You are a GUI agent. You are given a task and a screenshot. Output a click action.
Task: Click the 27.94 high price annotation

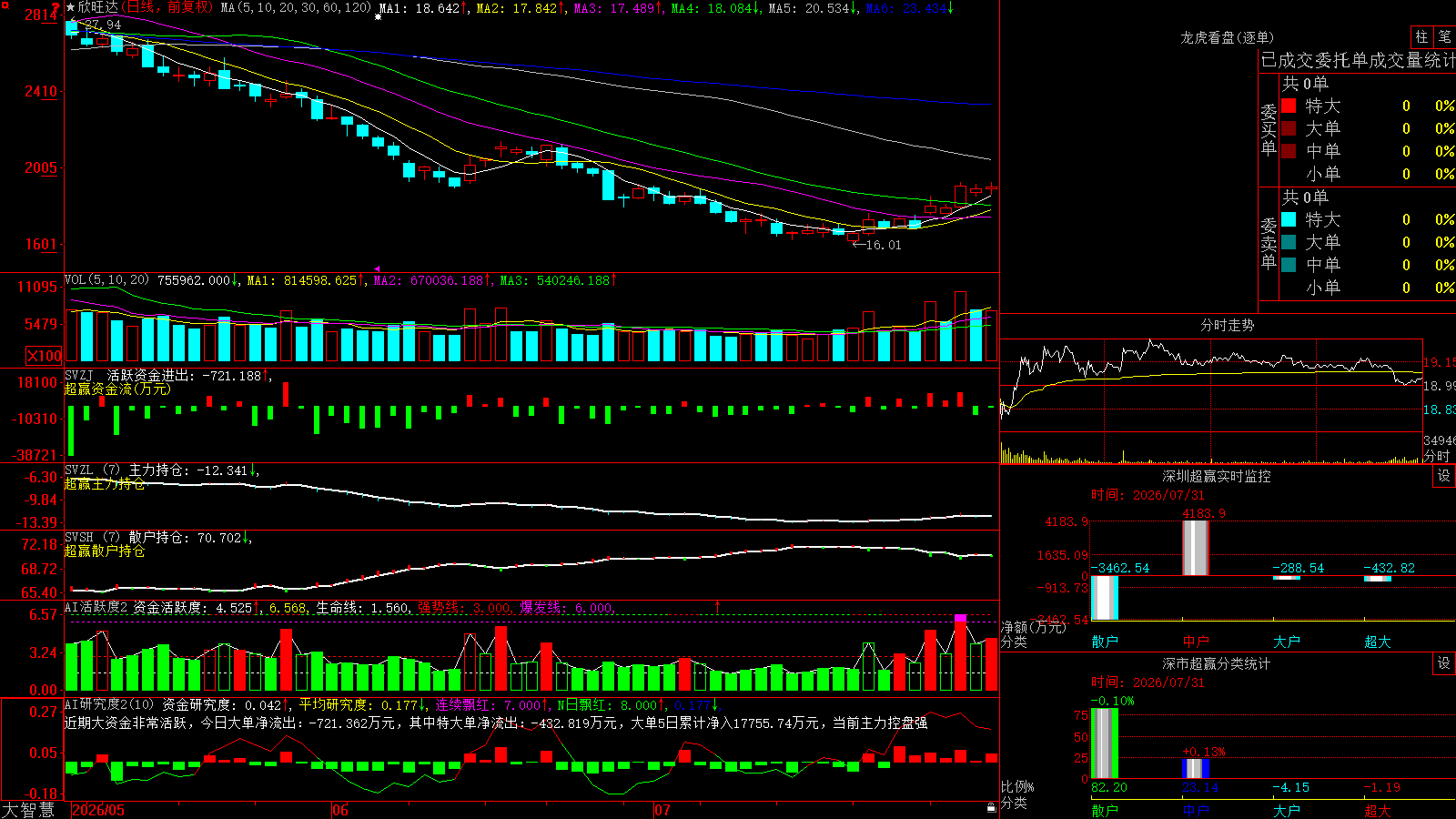coord(102,25)
